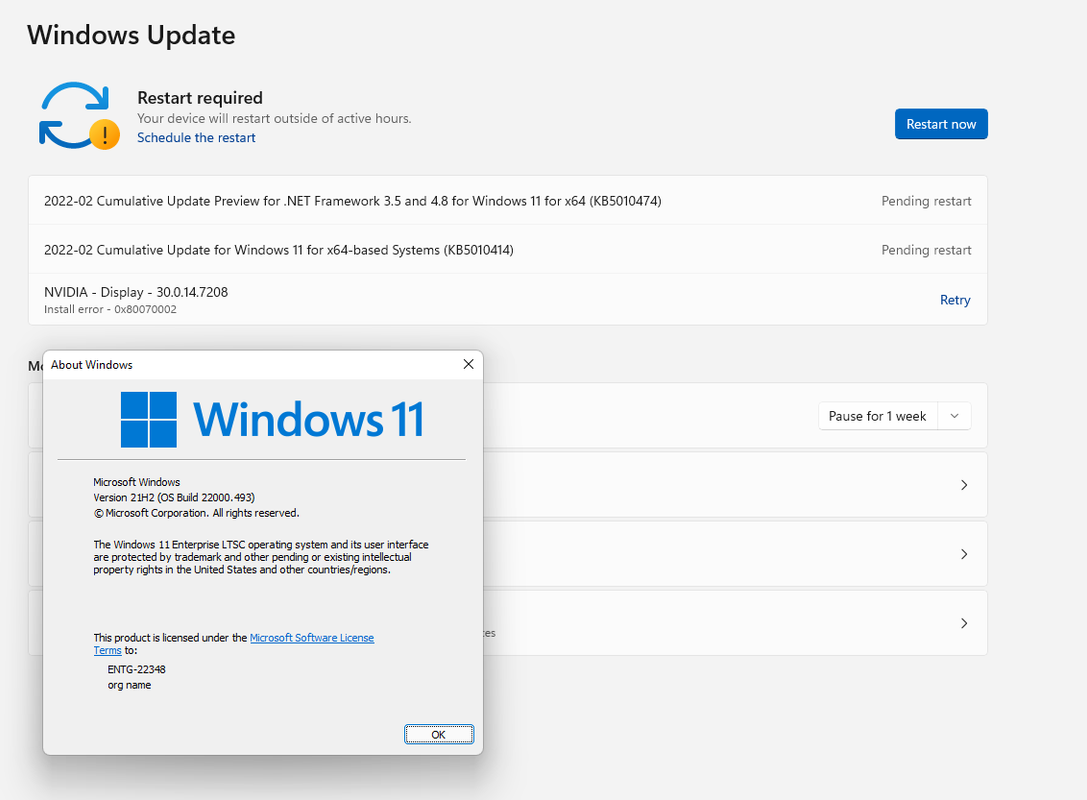Click Version 21H2 (OS Build 22000.493) text
1087x800 pixels.
174,498
